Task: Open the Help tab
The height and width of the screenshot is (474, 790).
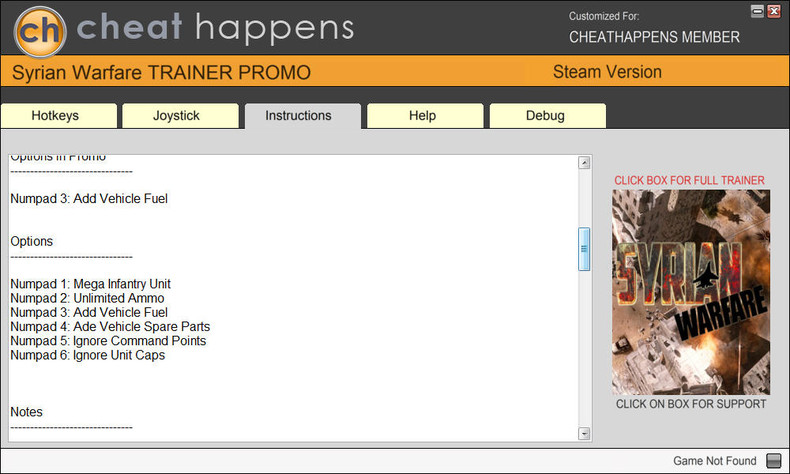Action: [x=425, y=116]
